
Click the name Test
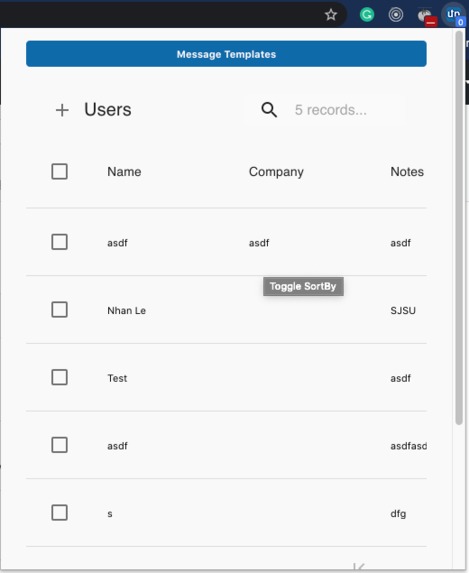[x=117, y=378]
